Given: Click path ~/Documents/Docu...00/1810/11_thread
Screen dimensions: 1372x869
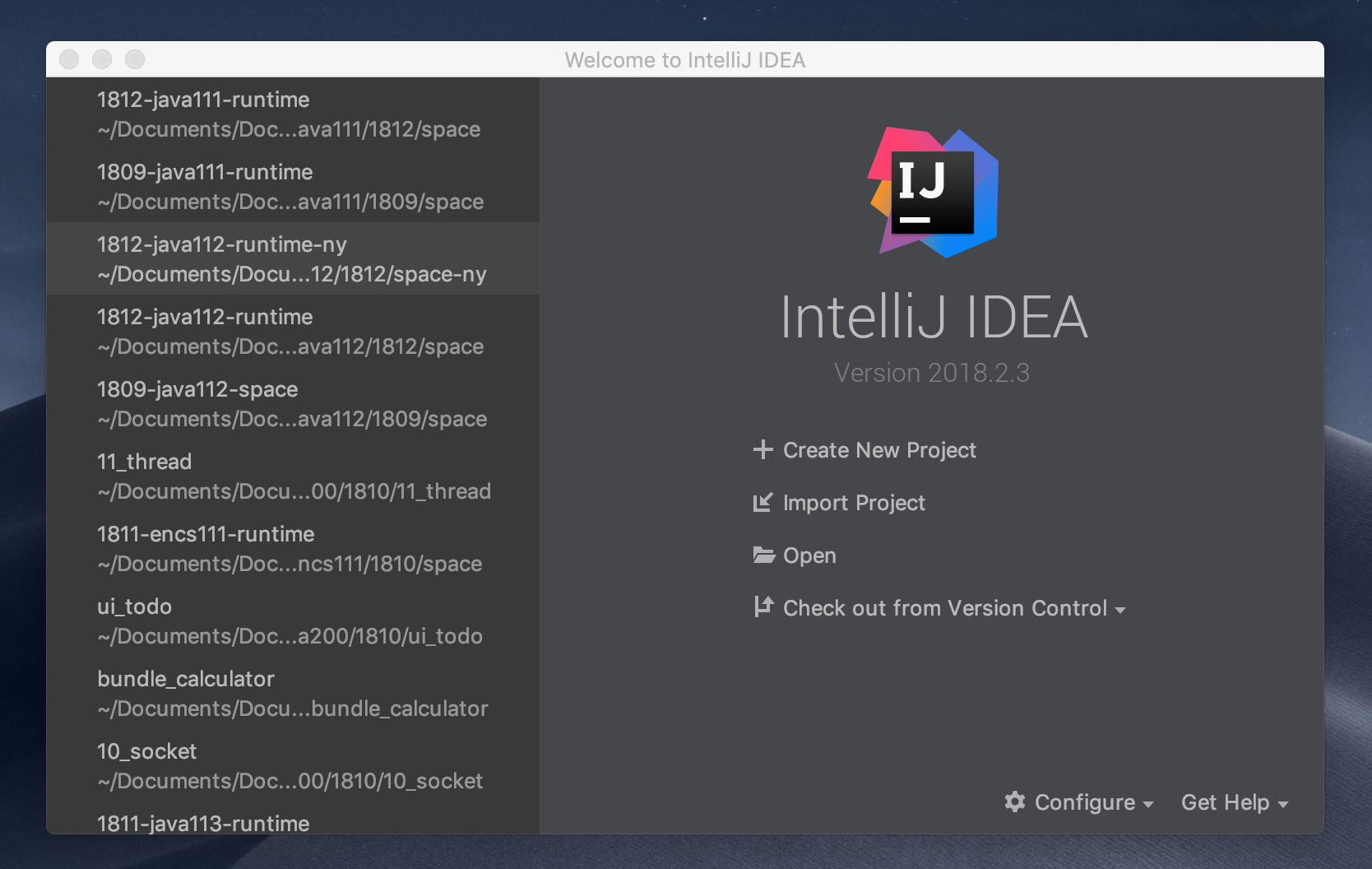Looking at the screenshot, I should click(294, 491).
